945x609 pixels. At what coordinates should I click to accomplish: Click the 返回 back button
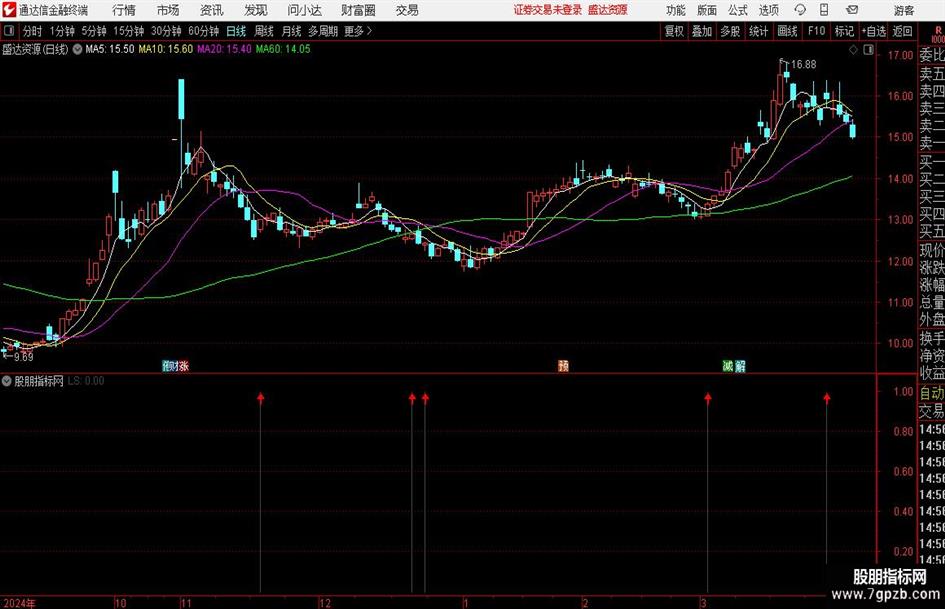[x=902, y=31]
